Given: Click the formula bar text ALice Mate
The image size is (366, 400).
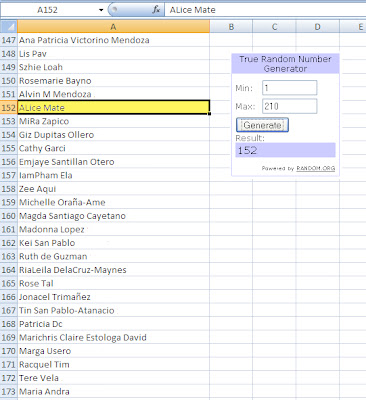Looking at the screenshot, I should click(192, 10).
